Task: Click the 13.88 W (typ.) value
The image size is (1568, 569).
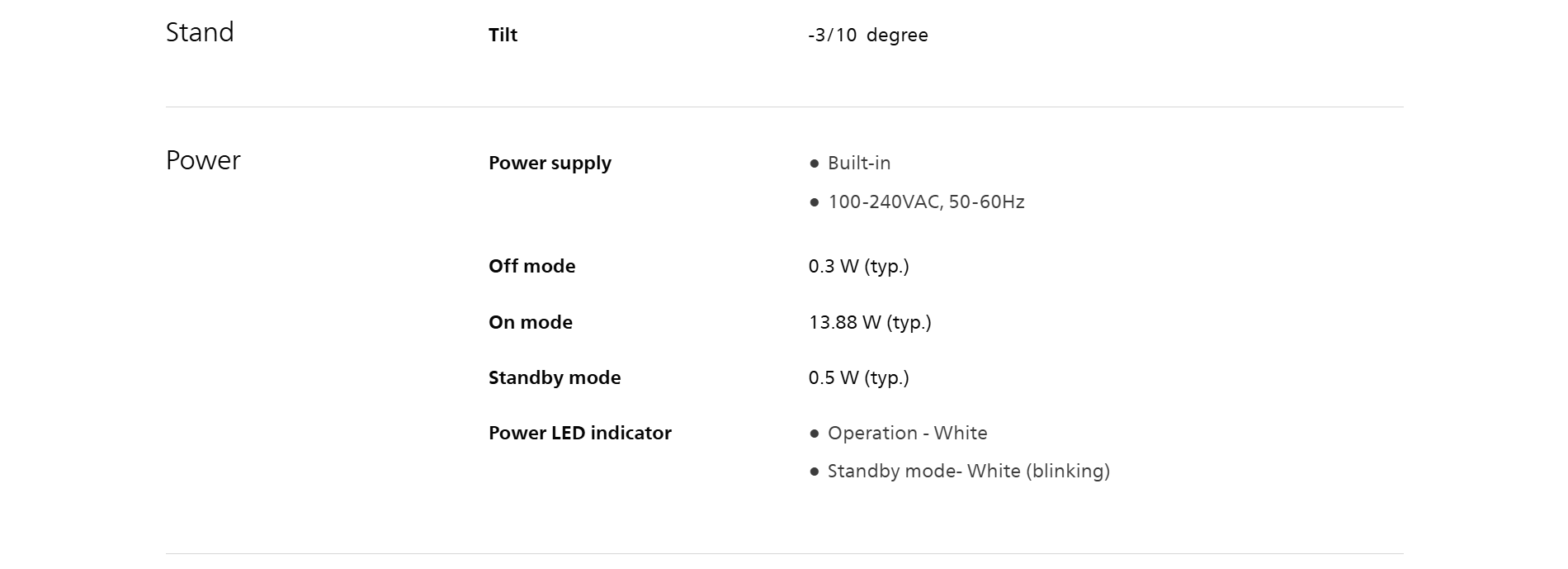Action: point(870,322)
